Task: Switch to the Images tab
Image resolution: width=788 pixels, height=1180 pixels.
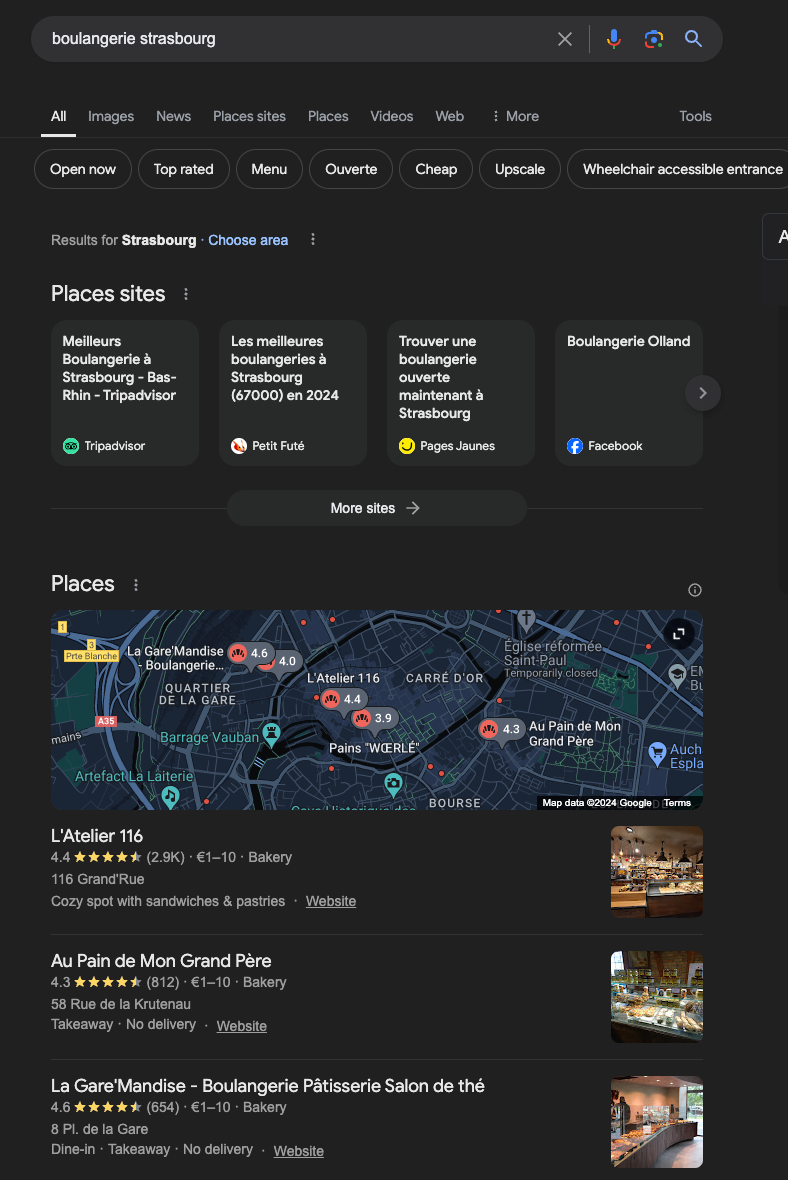Action: coord(111,117)
